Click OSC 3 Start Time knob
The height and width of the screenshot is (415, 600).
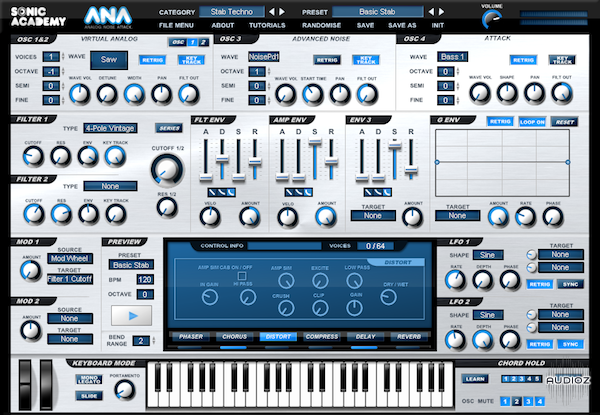point(313,94)
